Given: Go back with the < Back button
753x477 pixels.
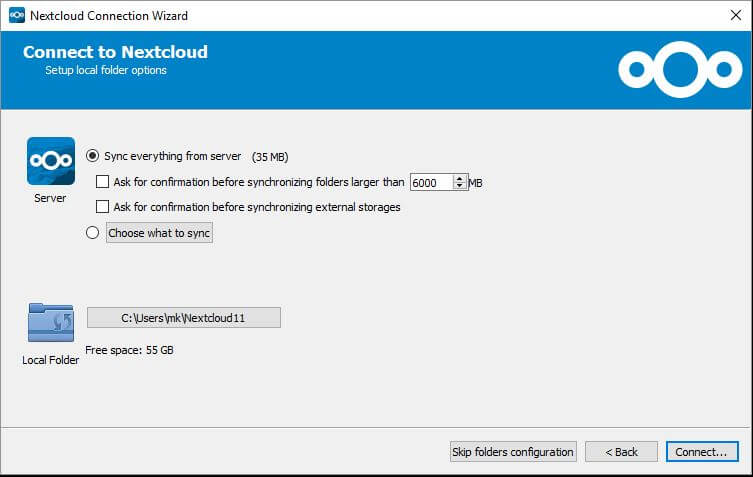Looking at the screenshot, I should 621,452.
